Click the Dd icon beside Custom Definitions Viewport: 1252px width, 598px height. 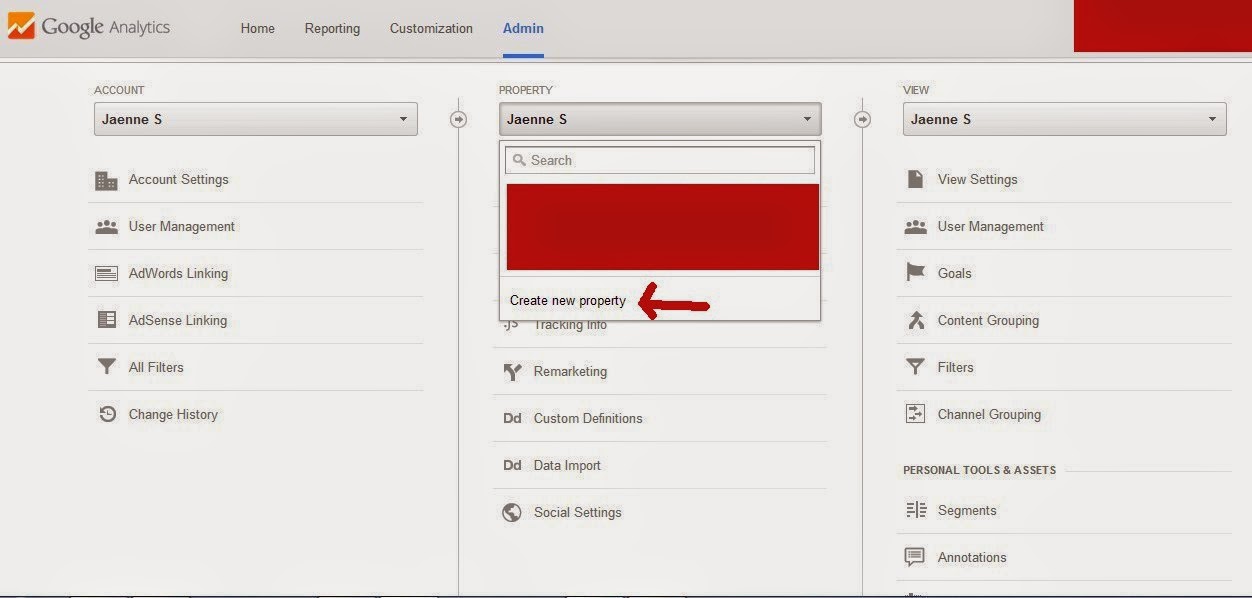pyautogui.click(x=512, y=419)
